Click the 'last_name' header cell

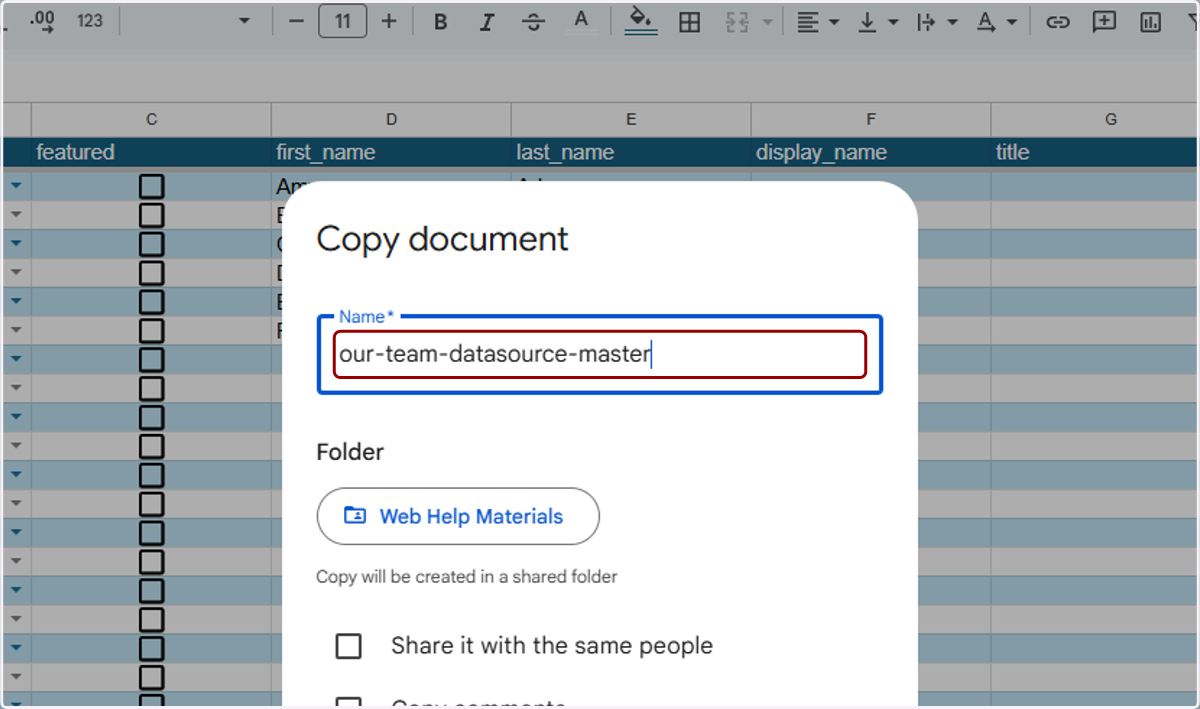point(631,153)
